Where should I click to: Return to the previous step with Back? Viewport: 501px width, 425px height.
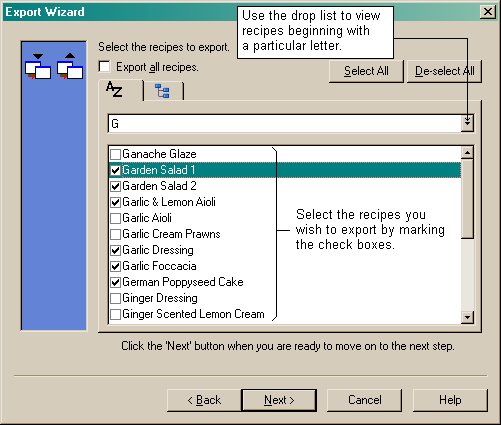pos(204,400)
